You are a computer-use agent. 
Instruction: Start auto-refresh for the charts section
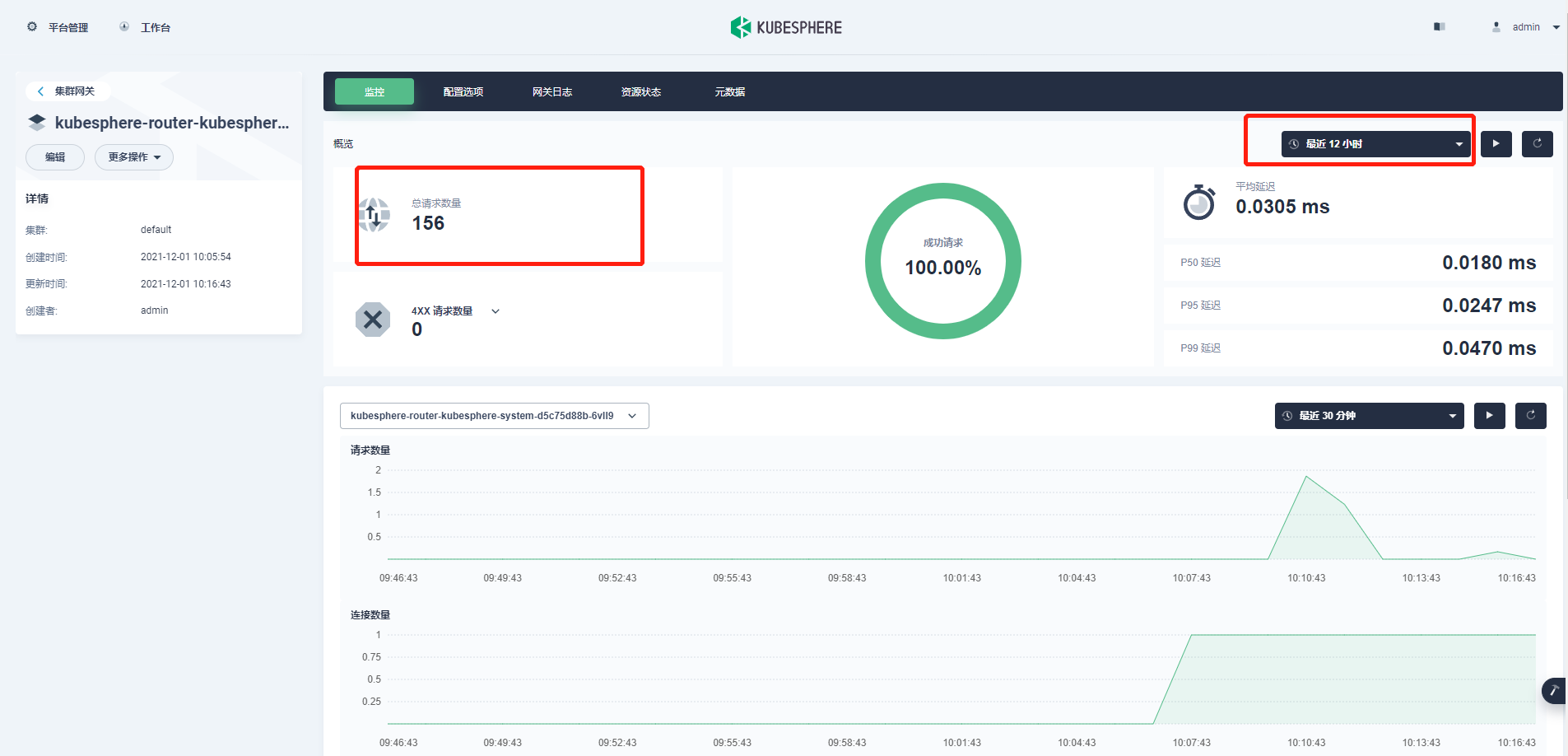(x=1490, y=416)
